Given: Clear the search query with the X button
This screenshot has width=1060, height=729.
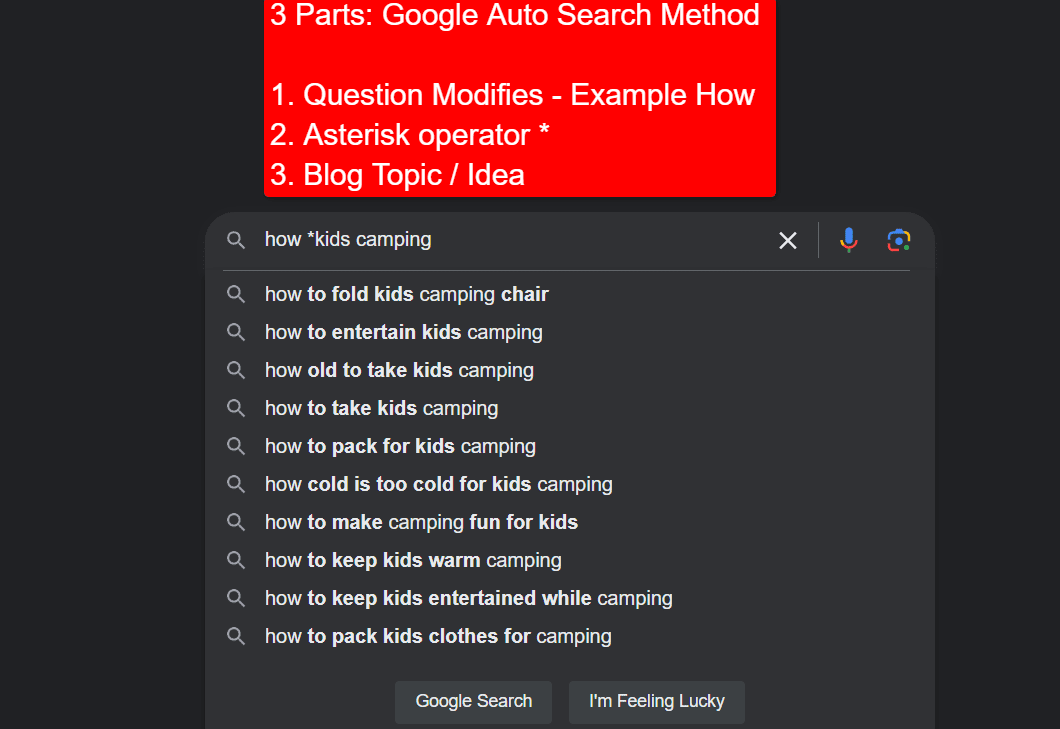Looking at the screenshot, I should (787, 240).
